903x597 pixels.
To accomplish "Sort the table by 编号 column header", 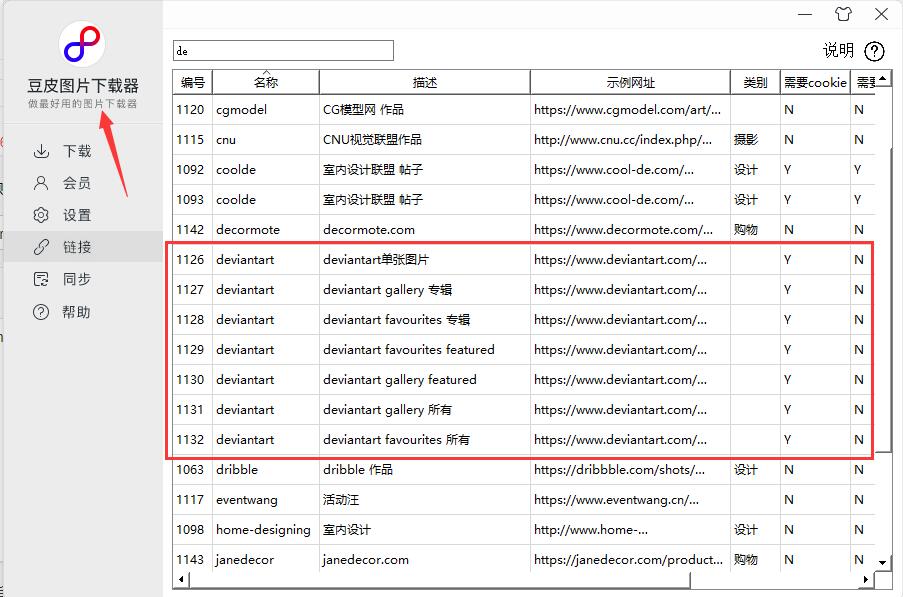I will [193, 82].
